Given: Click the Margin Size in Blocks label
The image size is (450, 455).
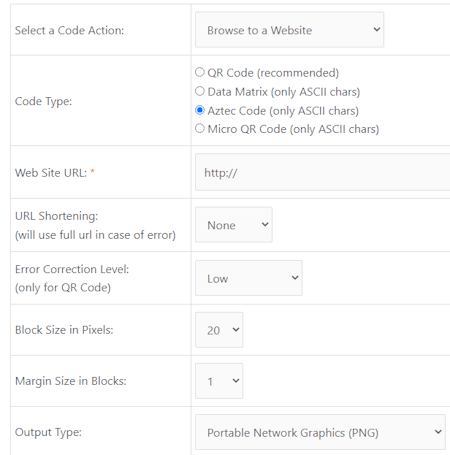Looking at the screenshot, I should click(71, 381).
